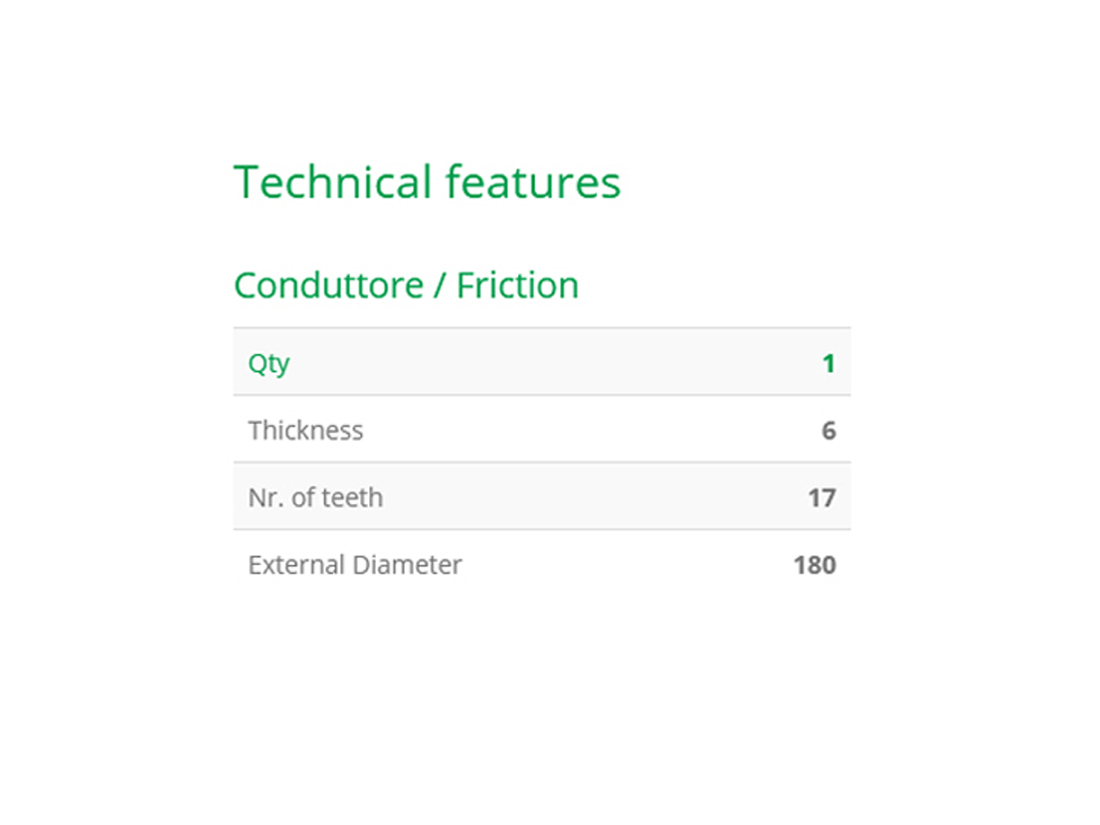This screenshot has width=1100, height=825.
Task: Click the Thickness value 6
Action: 829,430
